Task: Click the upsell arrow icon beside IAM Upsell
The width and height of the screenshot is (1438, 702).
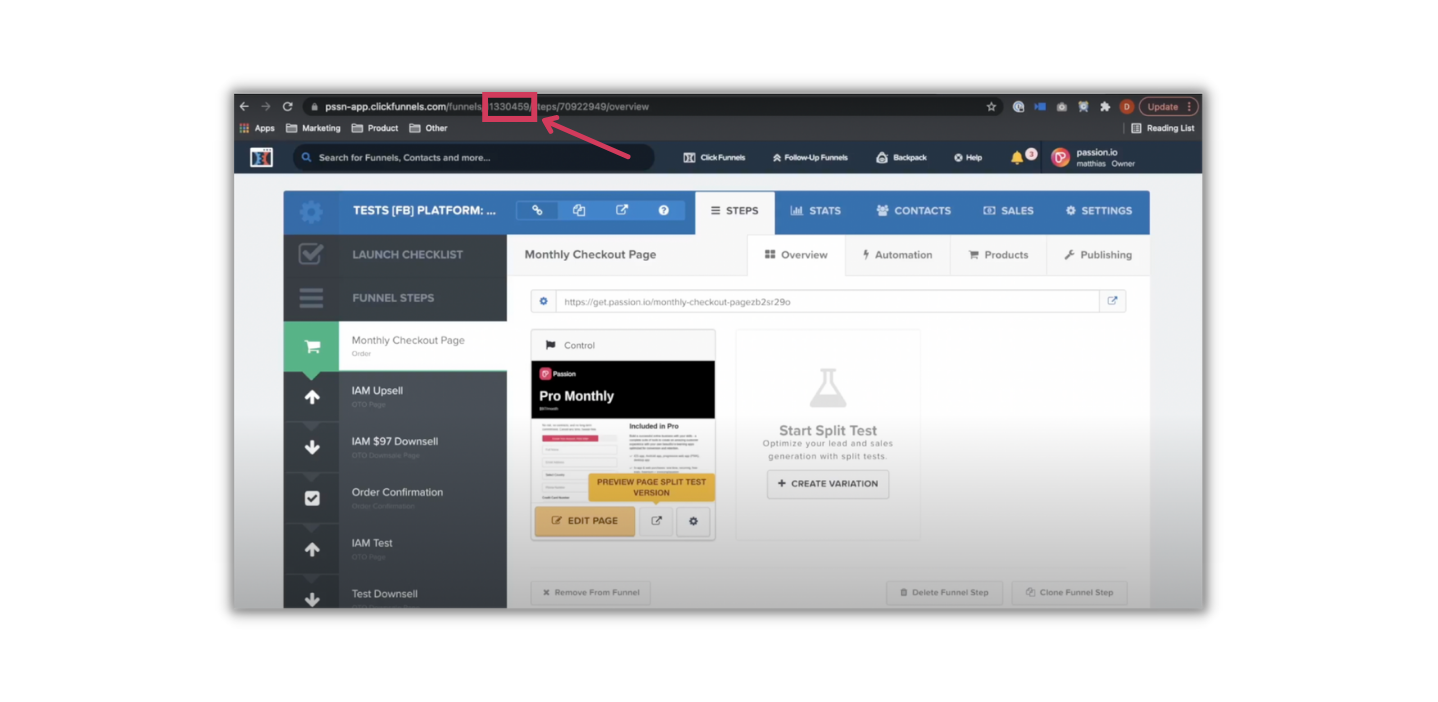Action: tap(311, 396)
